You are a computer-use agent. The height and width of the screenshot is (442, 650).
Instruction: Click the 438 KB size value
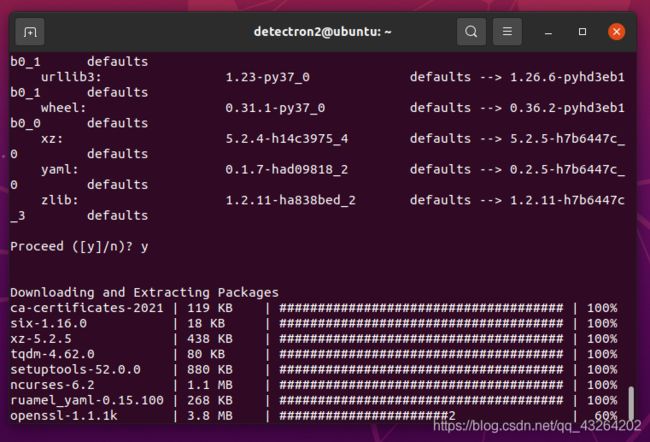(x=210, y=339)
